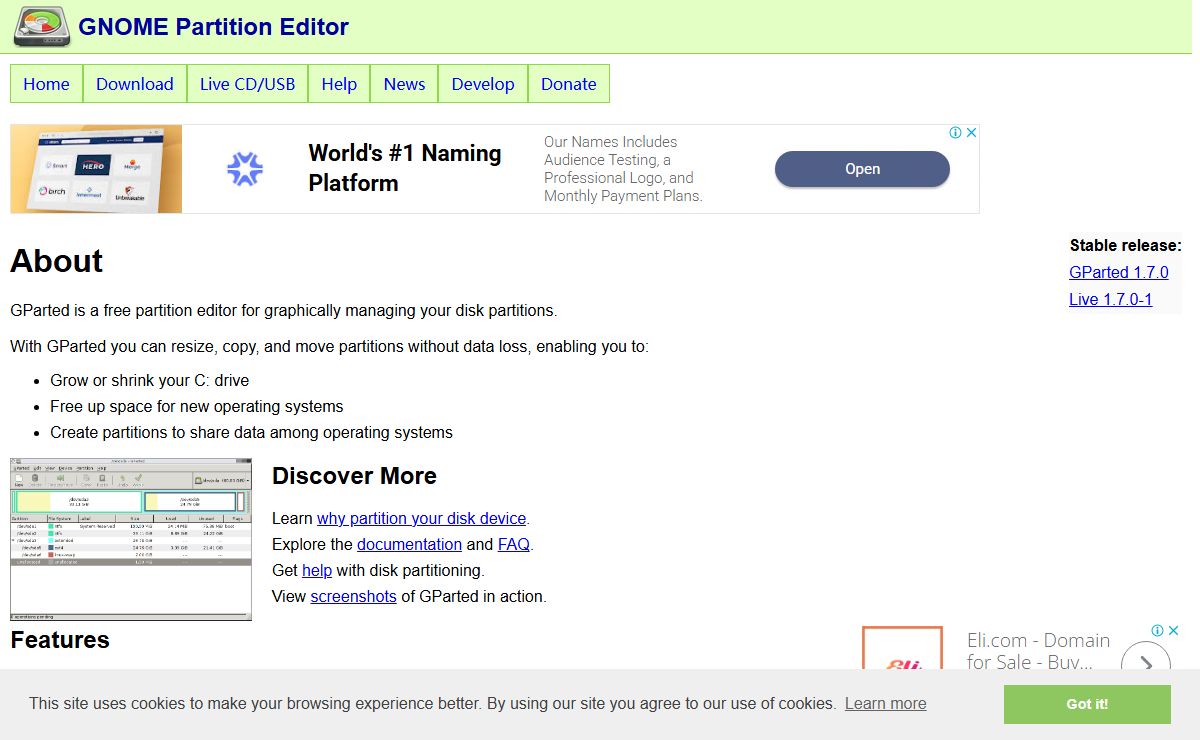Image resolution: width=1200 pixels, height=740 pixels.
Task: Click Donate in the navigation bar
Action: tap(569, 84)
